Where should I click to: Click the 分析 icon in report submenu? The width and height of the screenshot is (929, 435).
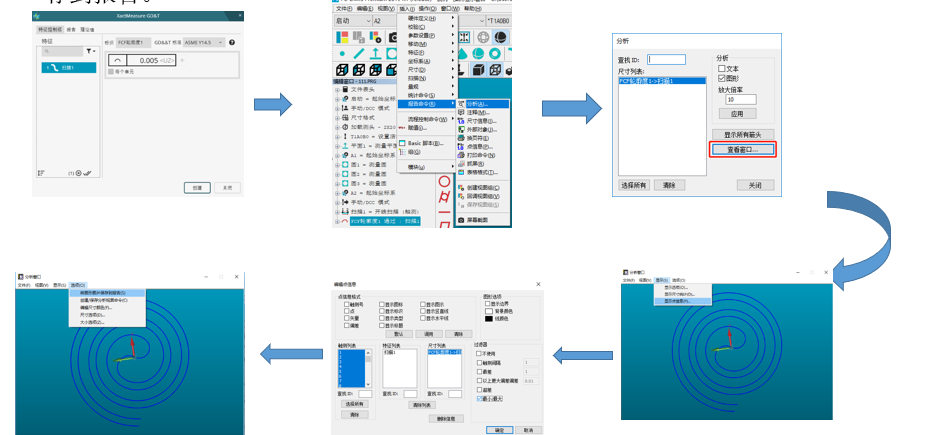click(x=461, y=104)
